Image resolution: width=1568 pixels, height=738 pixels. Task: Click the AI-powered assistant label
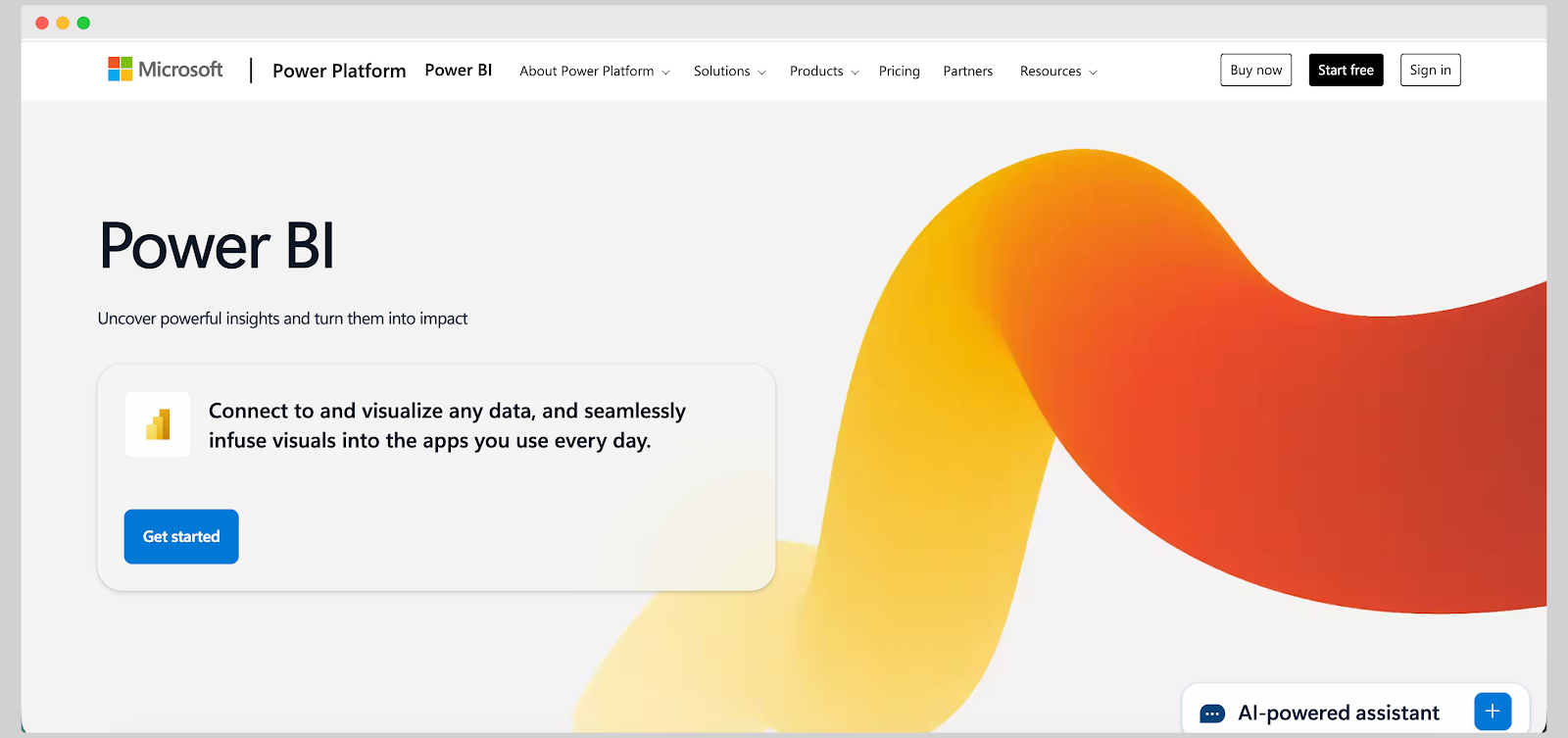(x=1339, y=713)
